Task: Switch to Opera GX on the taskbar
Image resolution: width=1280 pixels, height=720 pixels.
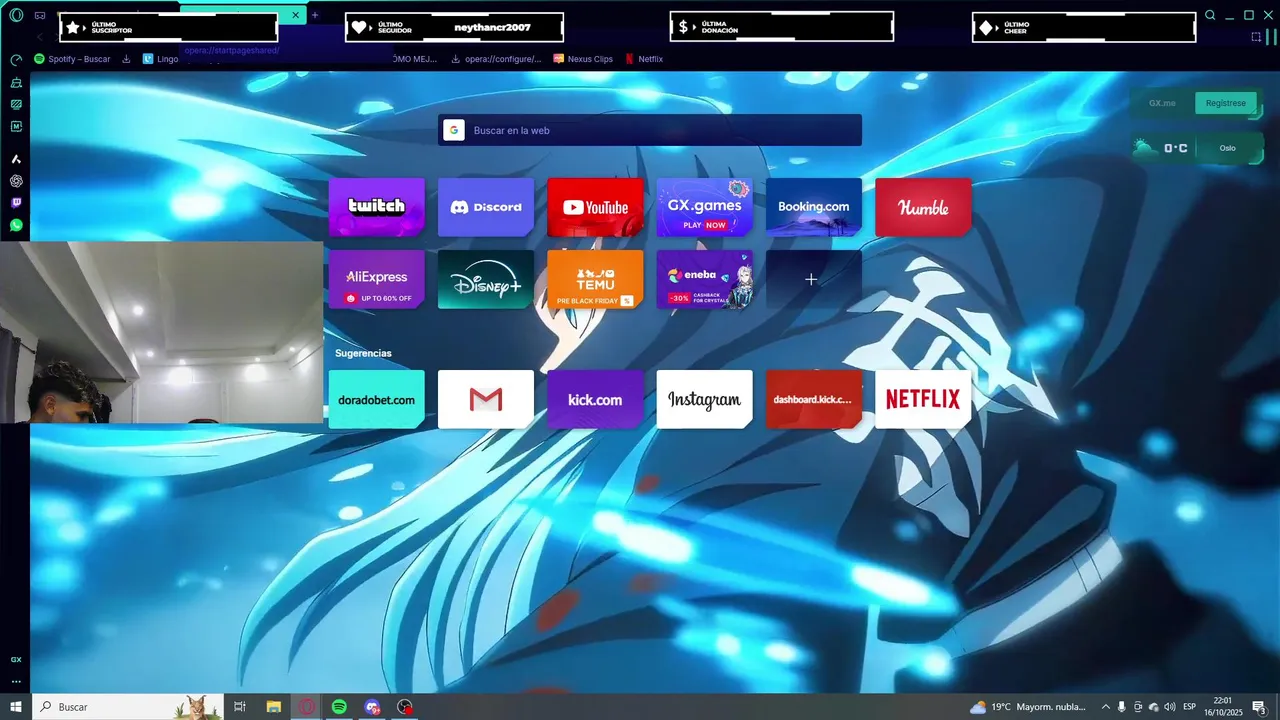Action: click(x=307, y=707)
